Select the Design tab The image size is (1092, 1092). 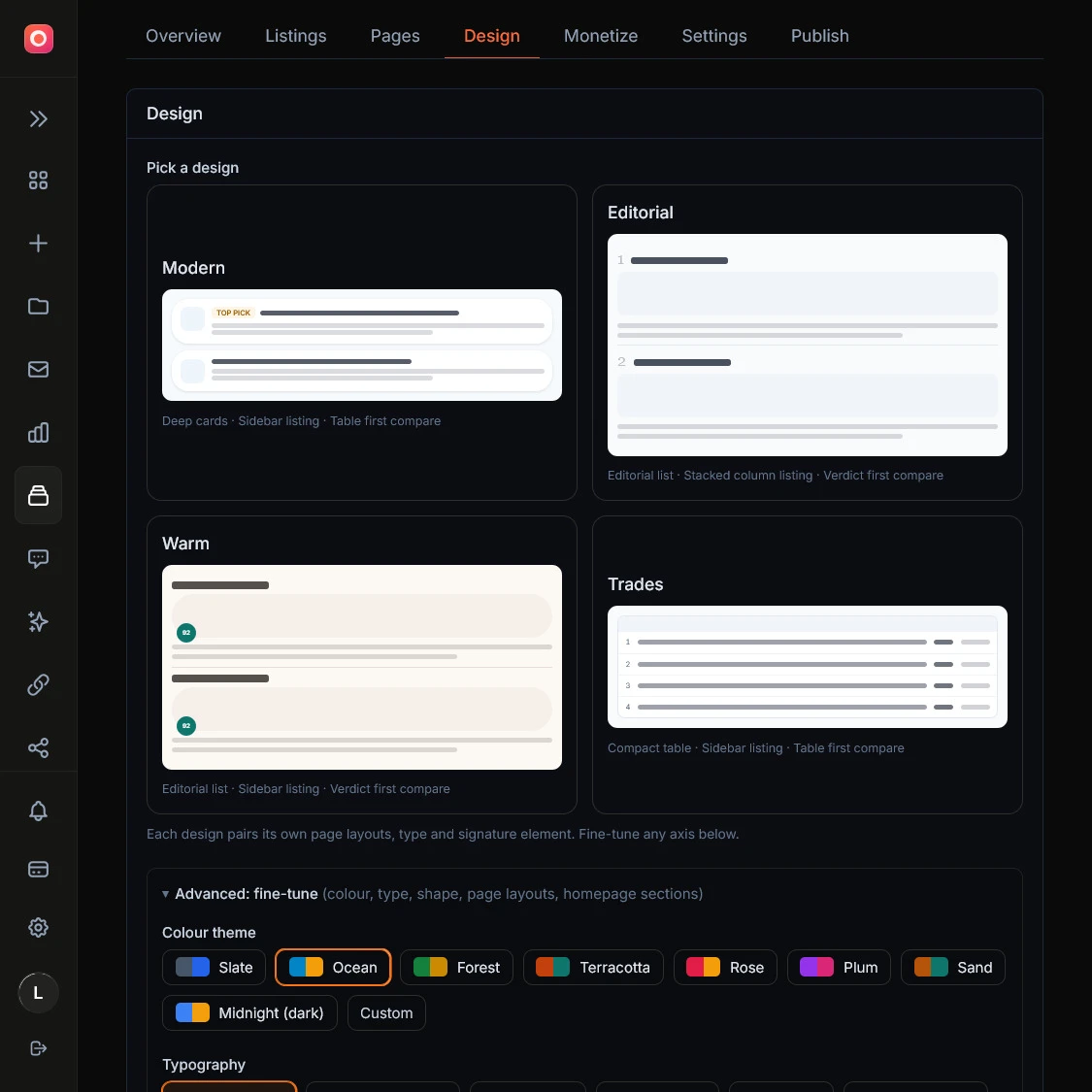coord(492,36)
